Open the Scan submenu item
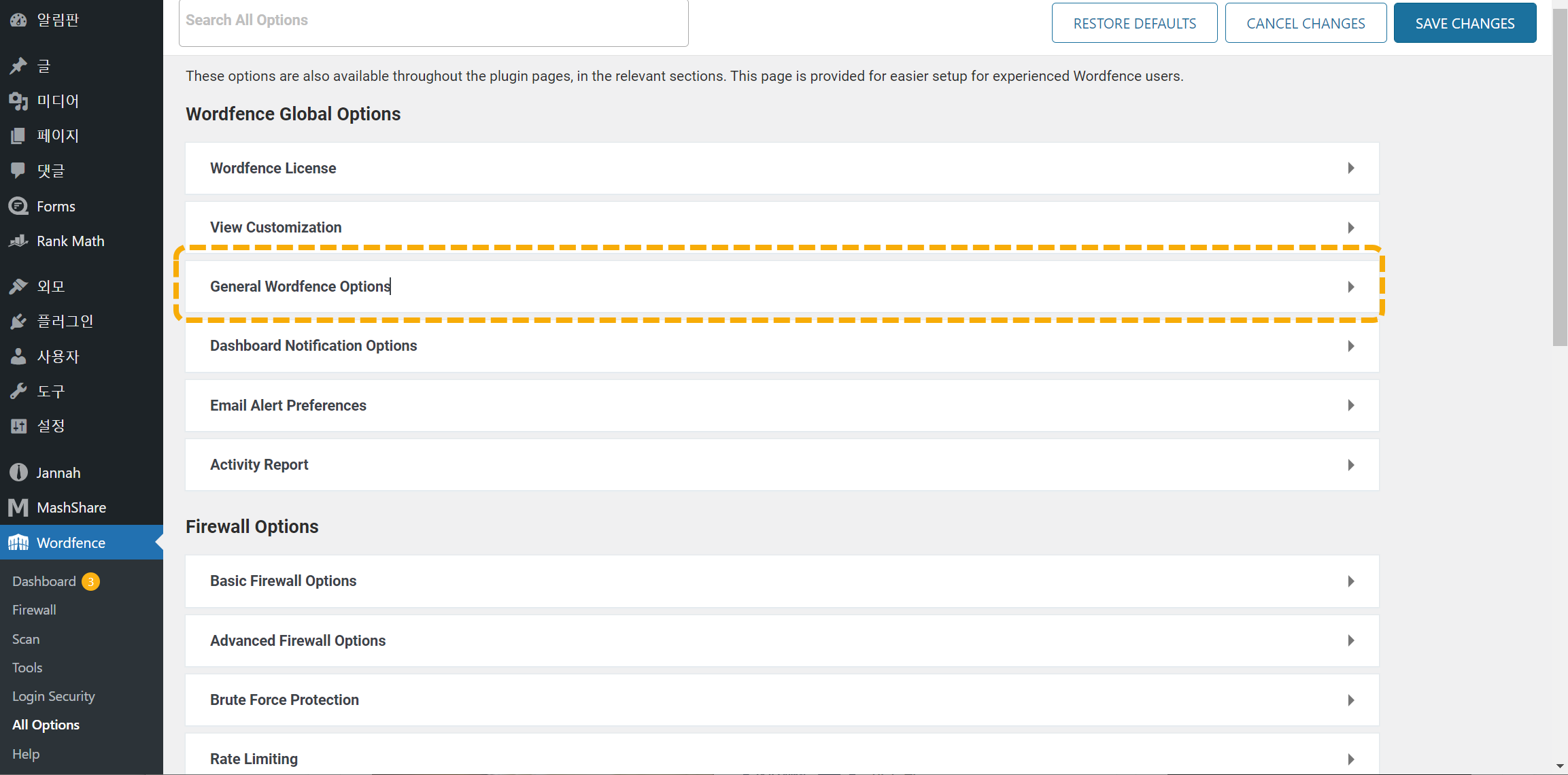The height and width of the screenshot is (775, 1568). point(26,639)
